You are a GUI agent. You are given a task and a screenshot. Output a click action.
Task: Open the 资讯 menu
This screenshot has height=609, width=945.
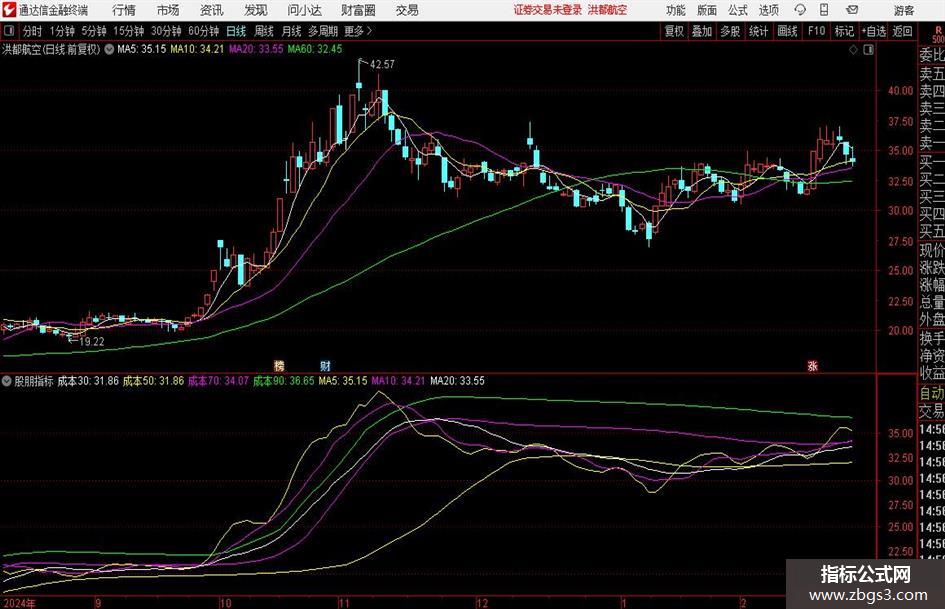click(x=212, y=10)
